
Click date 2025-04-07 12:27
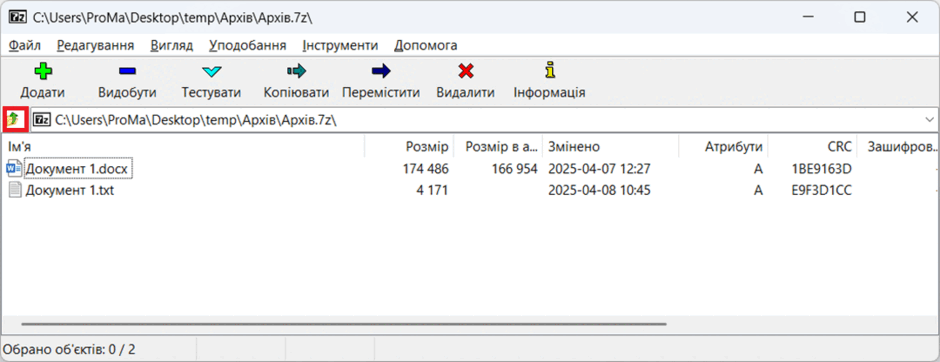tap(599, 170)
